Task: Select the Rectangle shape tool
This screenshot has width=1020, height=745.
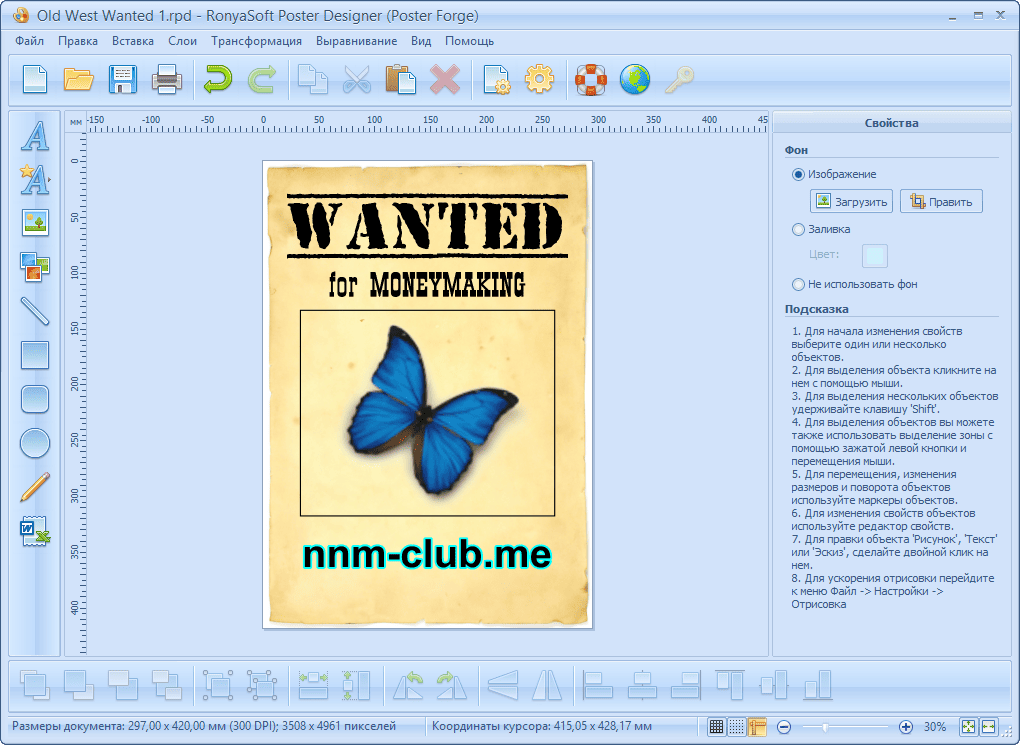Action: pos(35,355)
